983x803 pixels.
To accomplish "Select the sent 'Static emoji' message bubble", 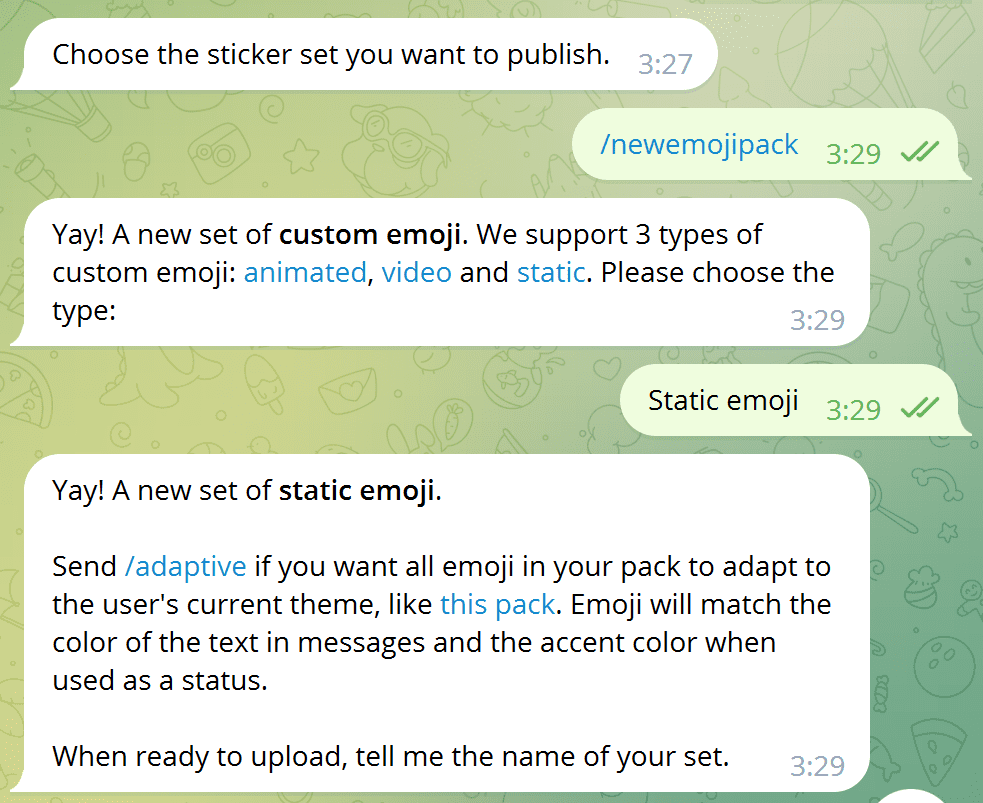I will point(723,401).
